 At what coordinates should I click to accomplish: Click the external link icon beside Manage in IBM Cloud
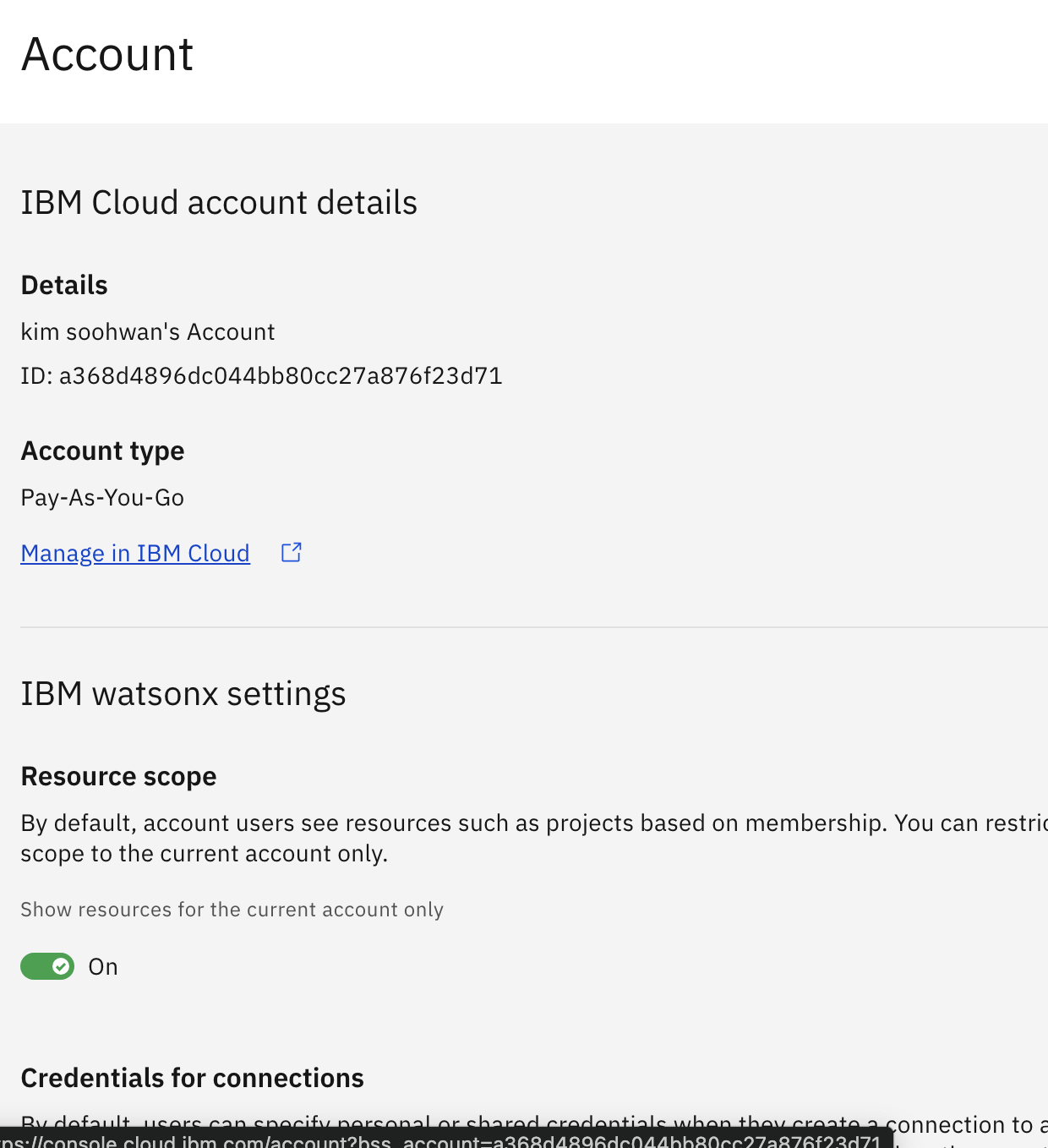pos(292,553)
